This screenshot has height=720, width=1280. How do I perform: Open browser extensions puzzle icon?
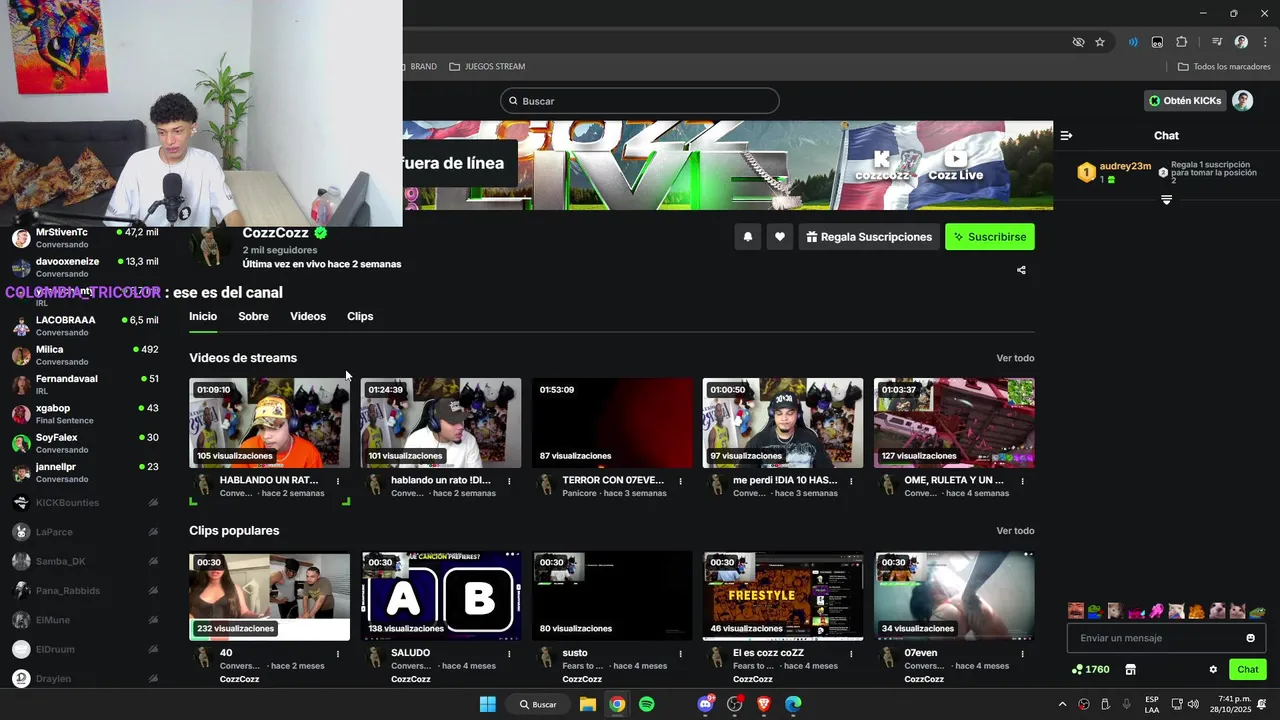pyautogui.click(x=1181, y=42)
